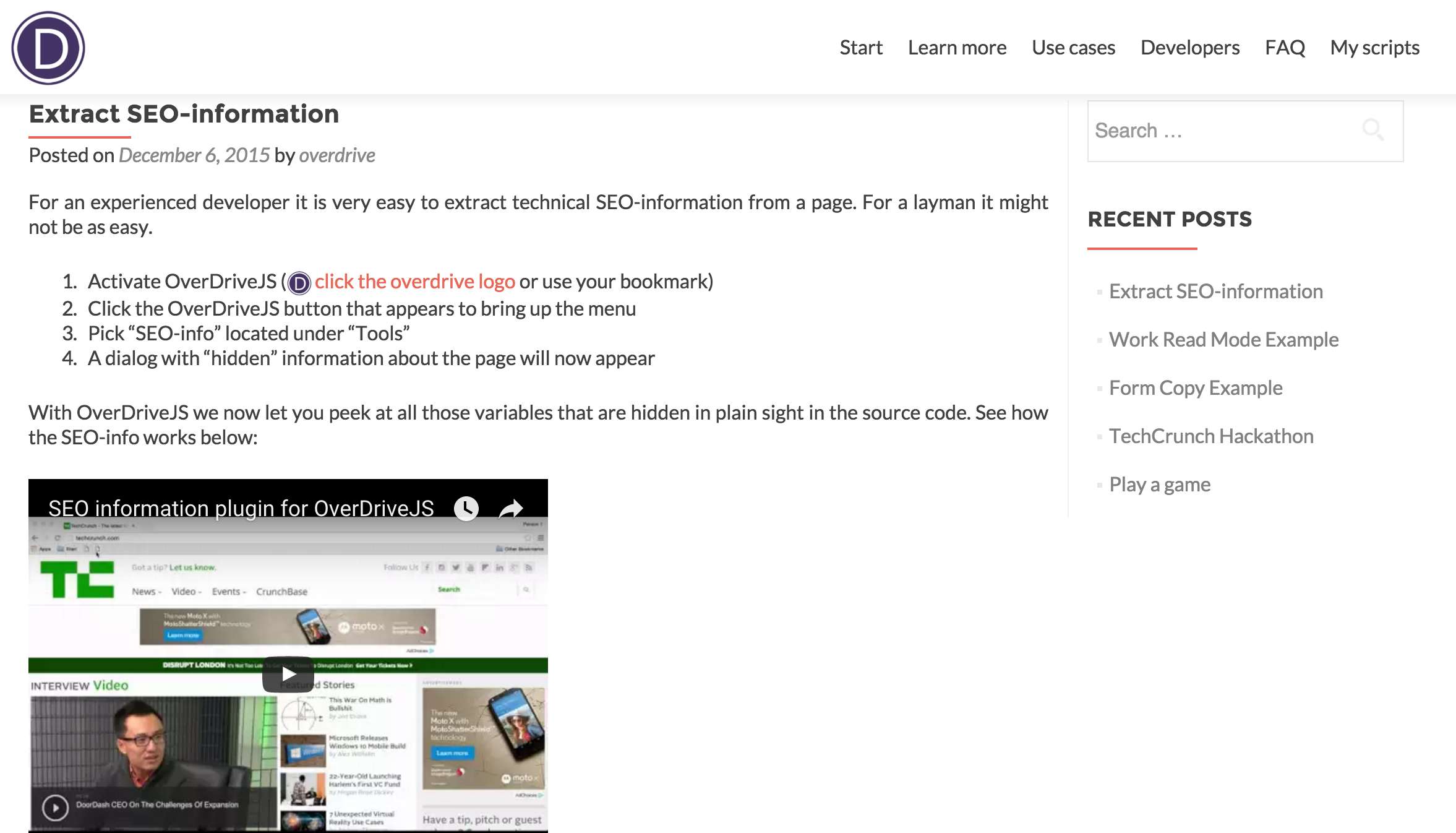
Task: Click the video share arrow icon
Action: pyautogui.click(x=511, y=508)
